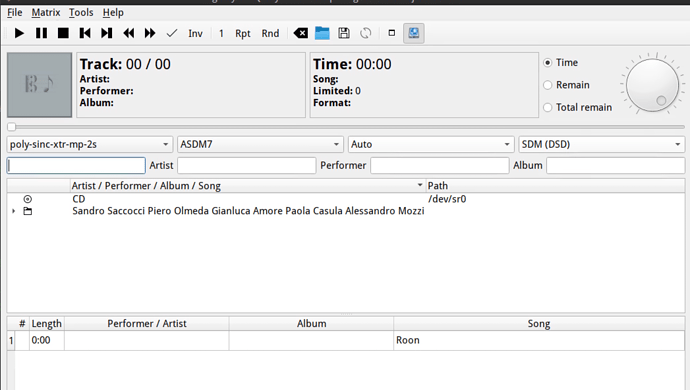The height and width of the screenshot is (390, 690).
Task: Click the album cover art thumbnail
Action: point(40,85)
